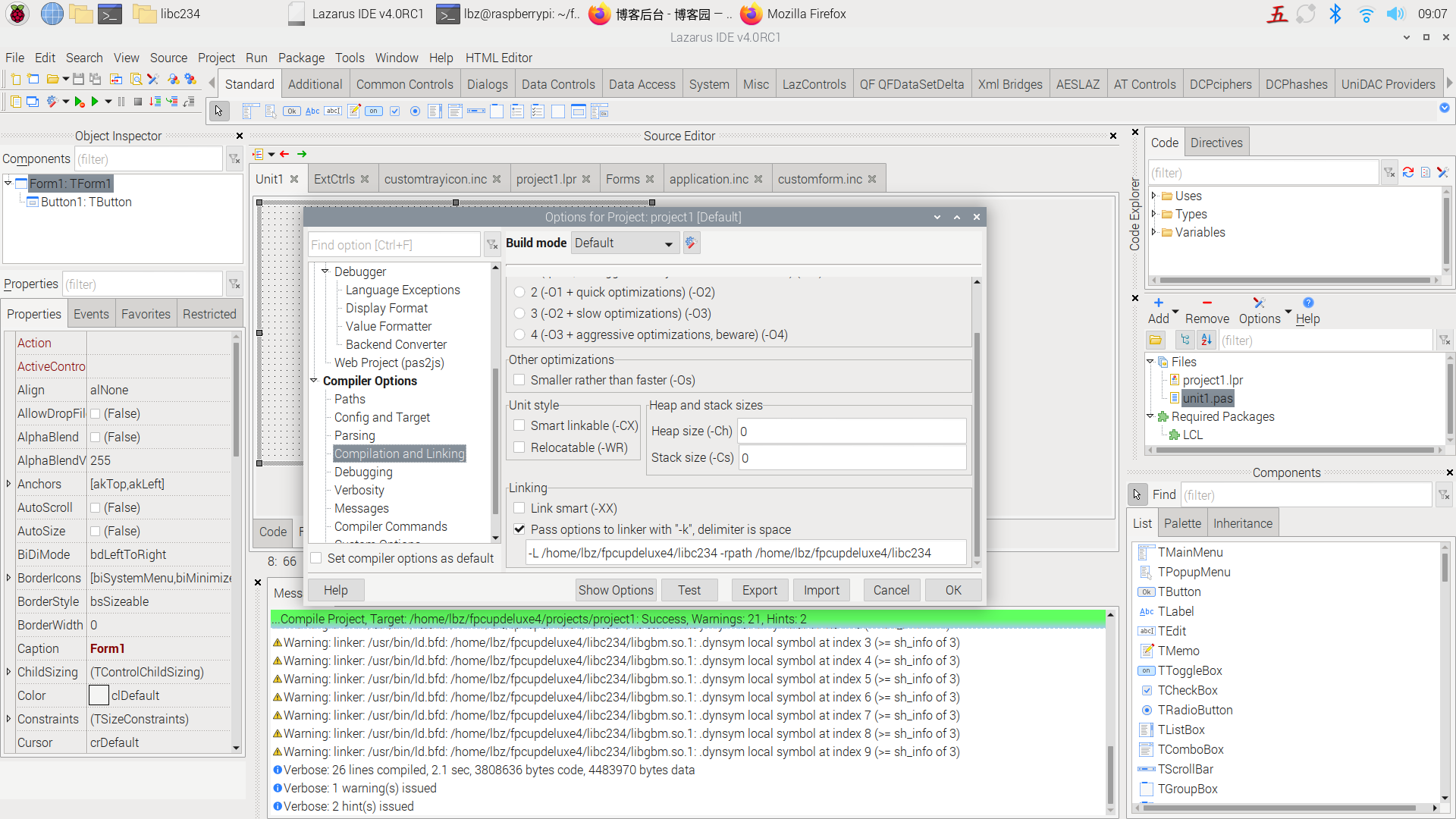The image size is (1456, 819).
Task: Open the Build mode Default dropdown
Action: [623, 243]
